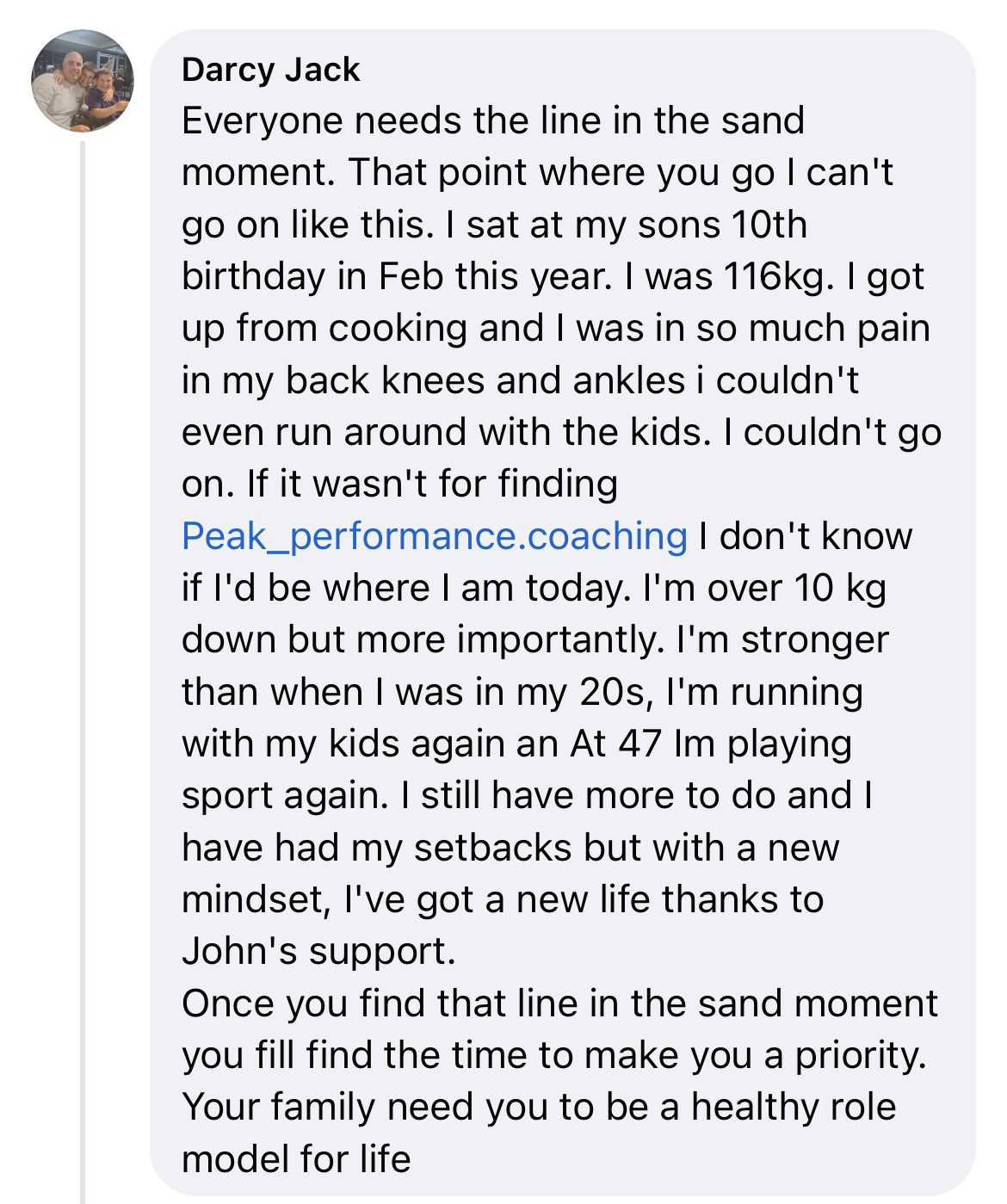This screenshot has width=1007, height=1204.
Task: Click the word "cooking" in the comment
Action: pos(398,328)
